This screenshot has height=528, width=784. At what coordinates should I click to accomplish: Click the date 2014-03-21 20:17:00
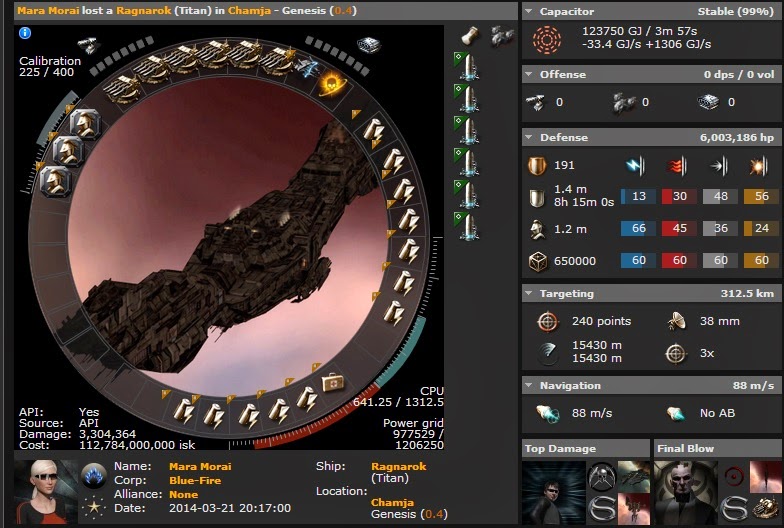pos(230,508)
